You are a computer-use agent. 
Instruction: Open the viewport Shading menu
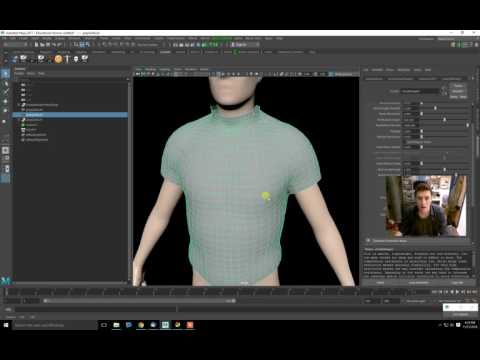(x=151, y=69)
